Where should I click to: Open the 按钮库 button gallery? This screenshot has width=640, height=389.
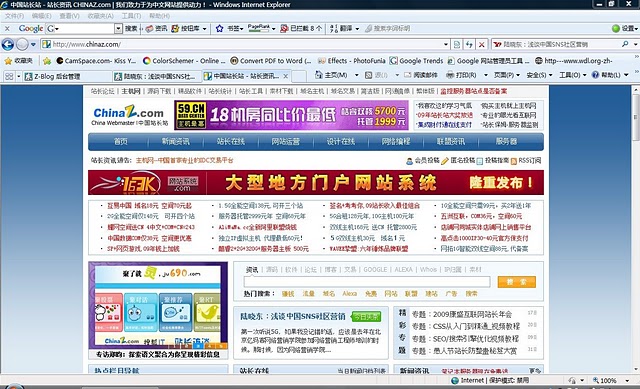coord(189,29)
